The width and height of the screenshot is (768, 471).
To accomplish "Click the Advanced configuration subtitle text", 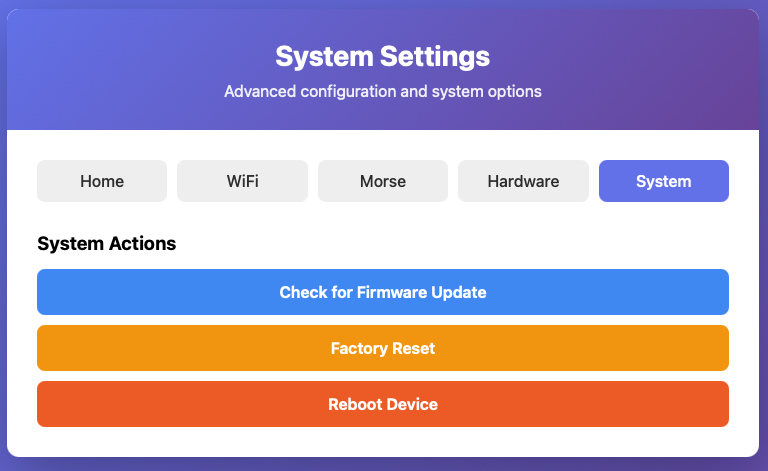I will [x=383, y=91].
